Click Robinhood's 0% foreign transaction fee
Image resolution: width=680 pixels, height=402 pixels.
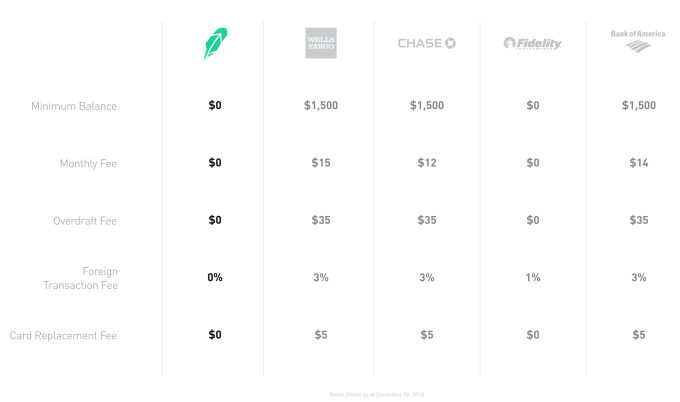coord(215,278)
